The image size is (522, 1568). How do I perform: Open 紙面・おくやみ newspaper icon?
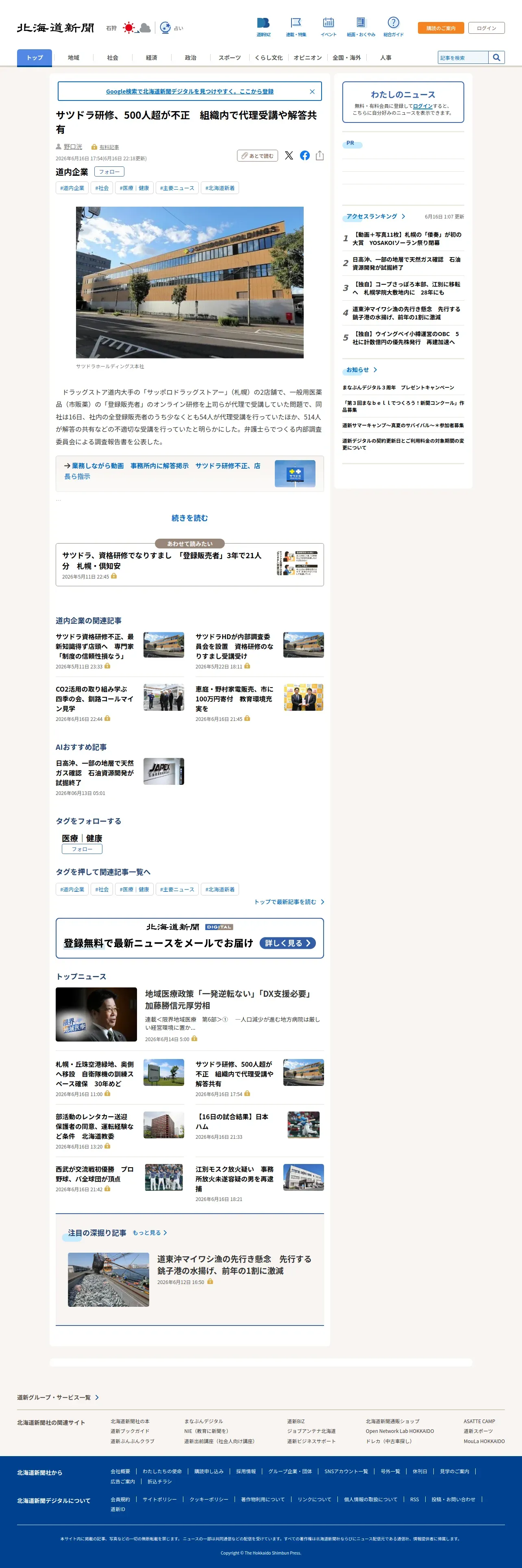point(361,27)
